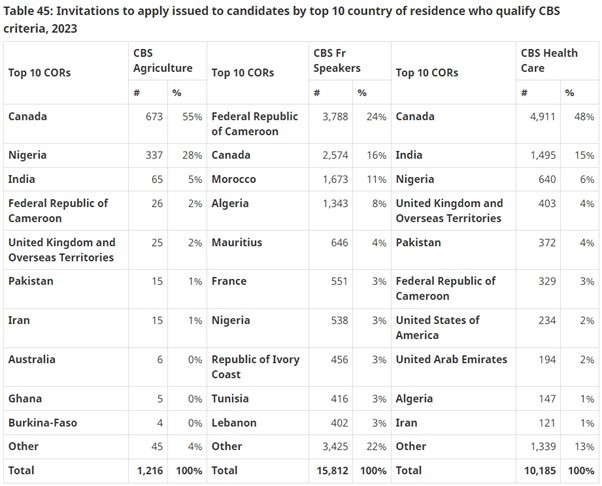Click the Ghana row label
The height and width of the screenshot is (486, 602).
(x=25, y=399)
